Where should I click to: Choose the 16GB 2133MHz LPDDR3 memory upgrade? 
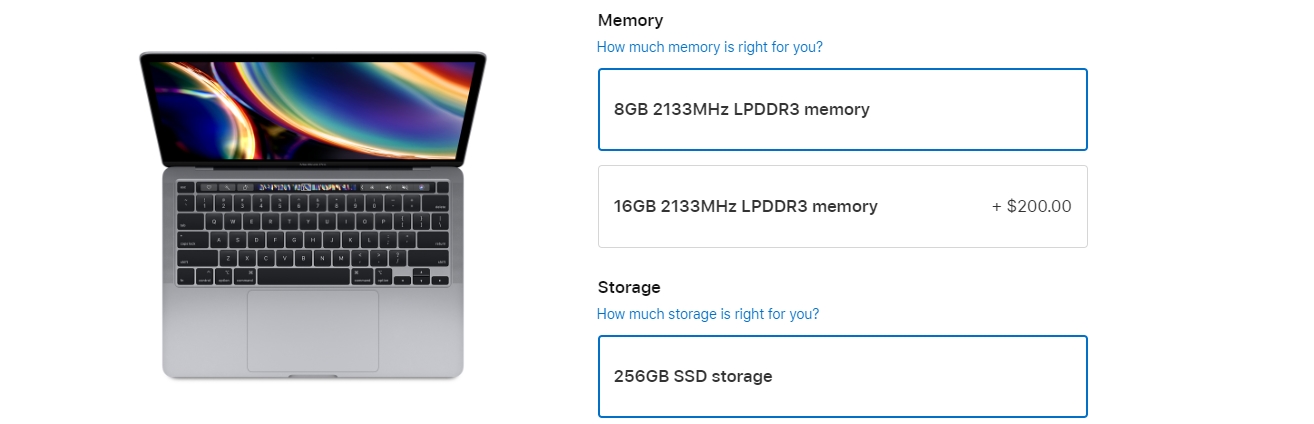(x=842, y=207)
